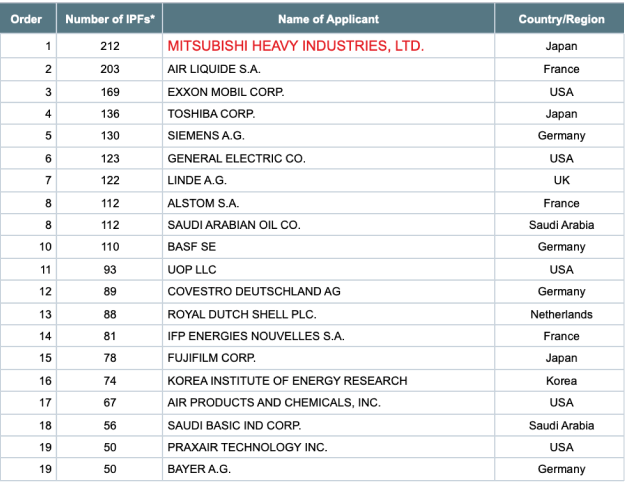625x484 pixels.
Task: Click IPF count 88 for Royal Dutch Shell
Action: pos(110,315)
